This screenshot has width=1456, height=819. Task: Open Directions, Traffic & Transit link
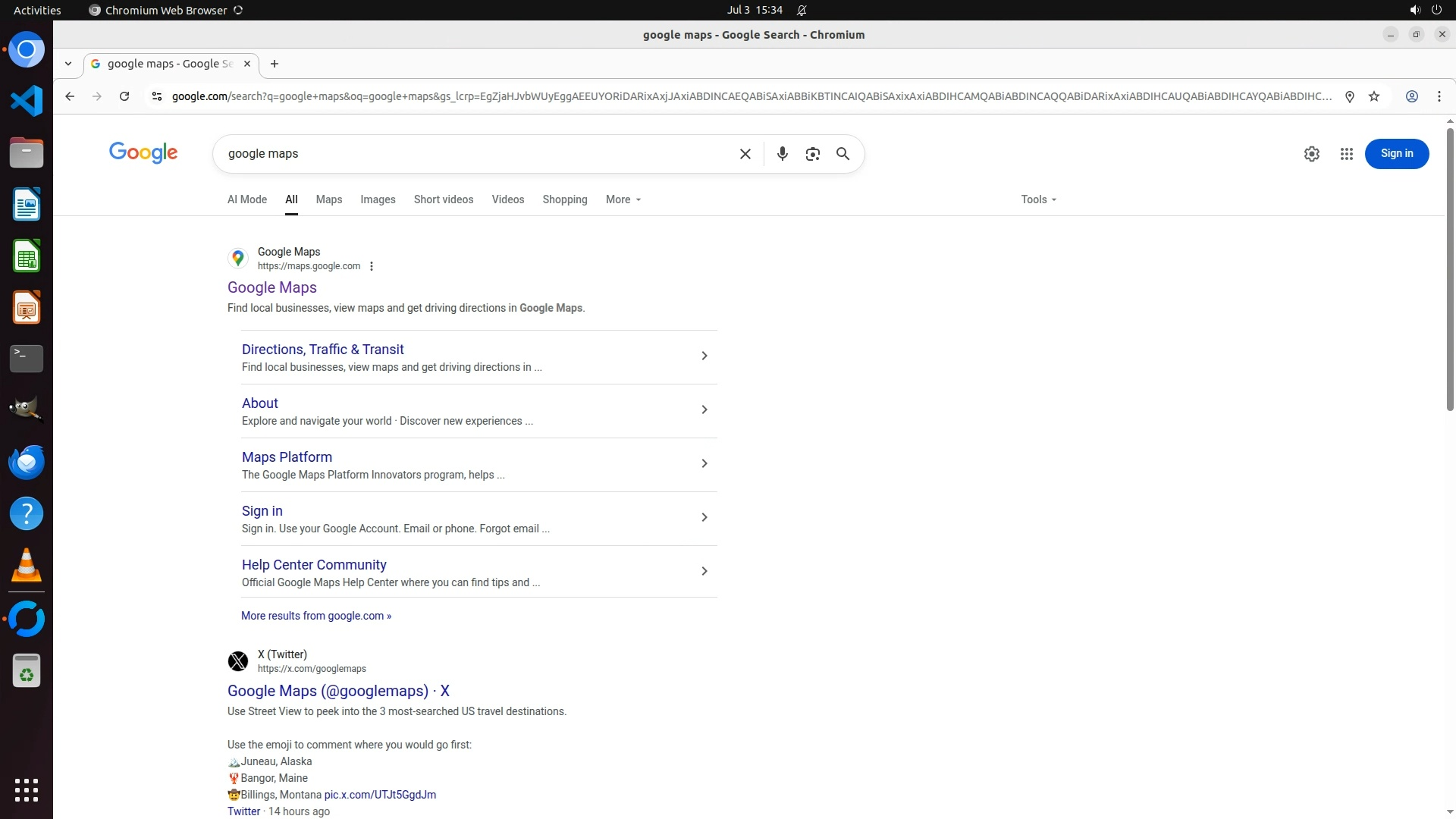(x=322, y=350)
